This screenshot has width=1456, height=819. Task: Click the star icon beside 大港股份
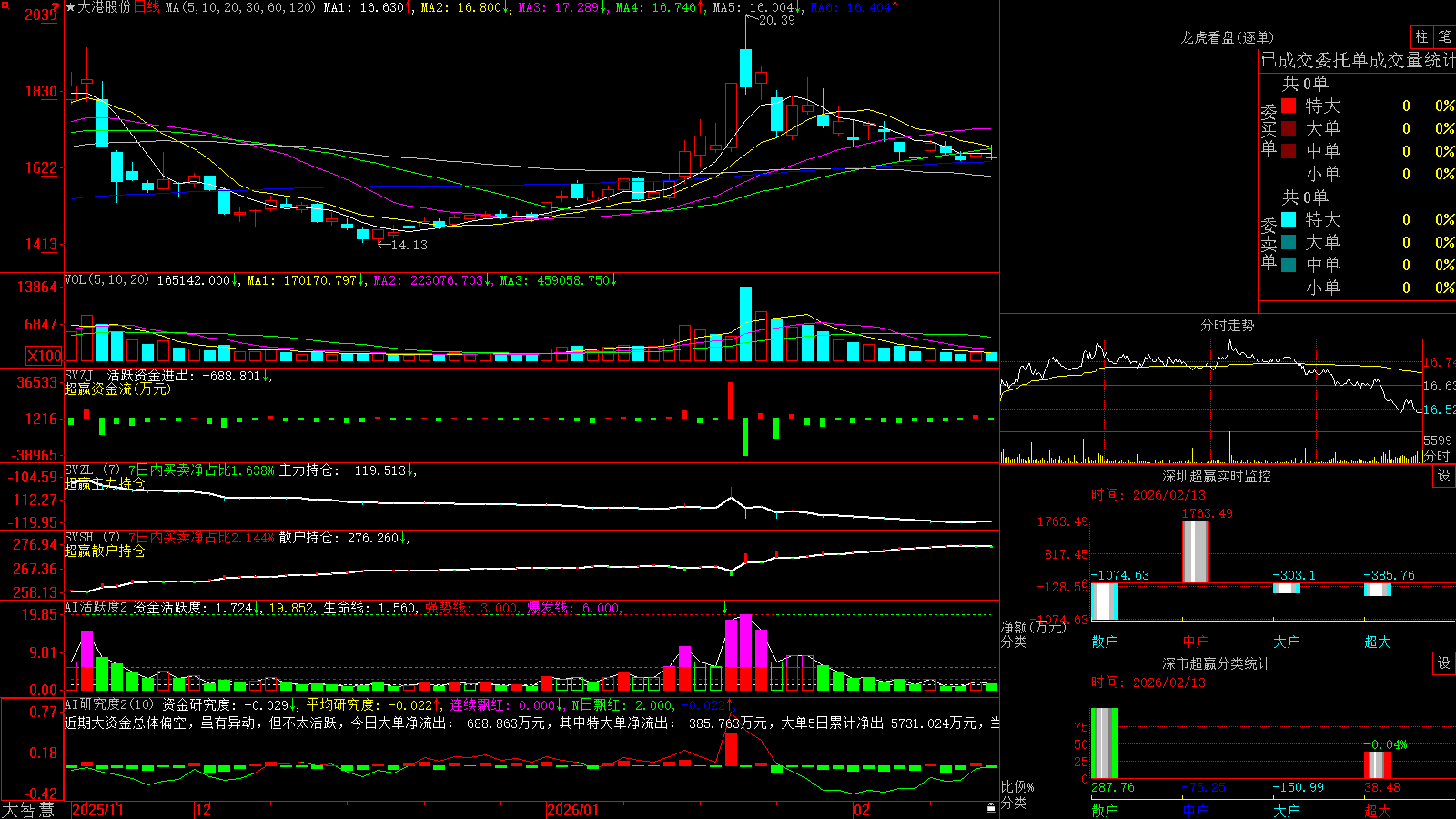pyautogui.click(x=71, y=7)
